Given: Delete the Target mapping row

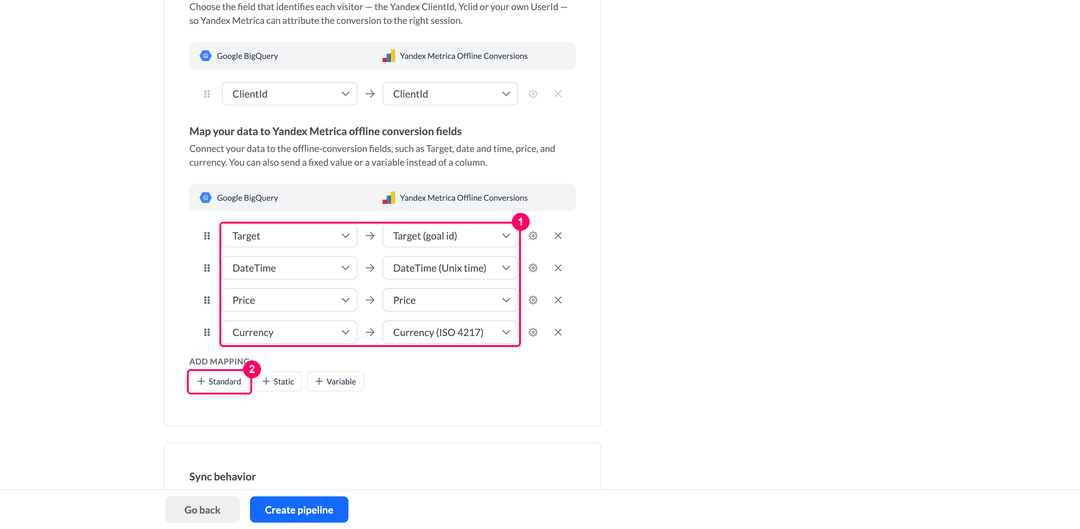Looking at the screenshot, I should point(558,236).
